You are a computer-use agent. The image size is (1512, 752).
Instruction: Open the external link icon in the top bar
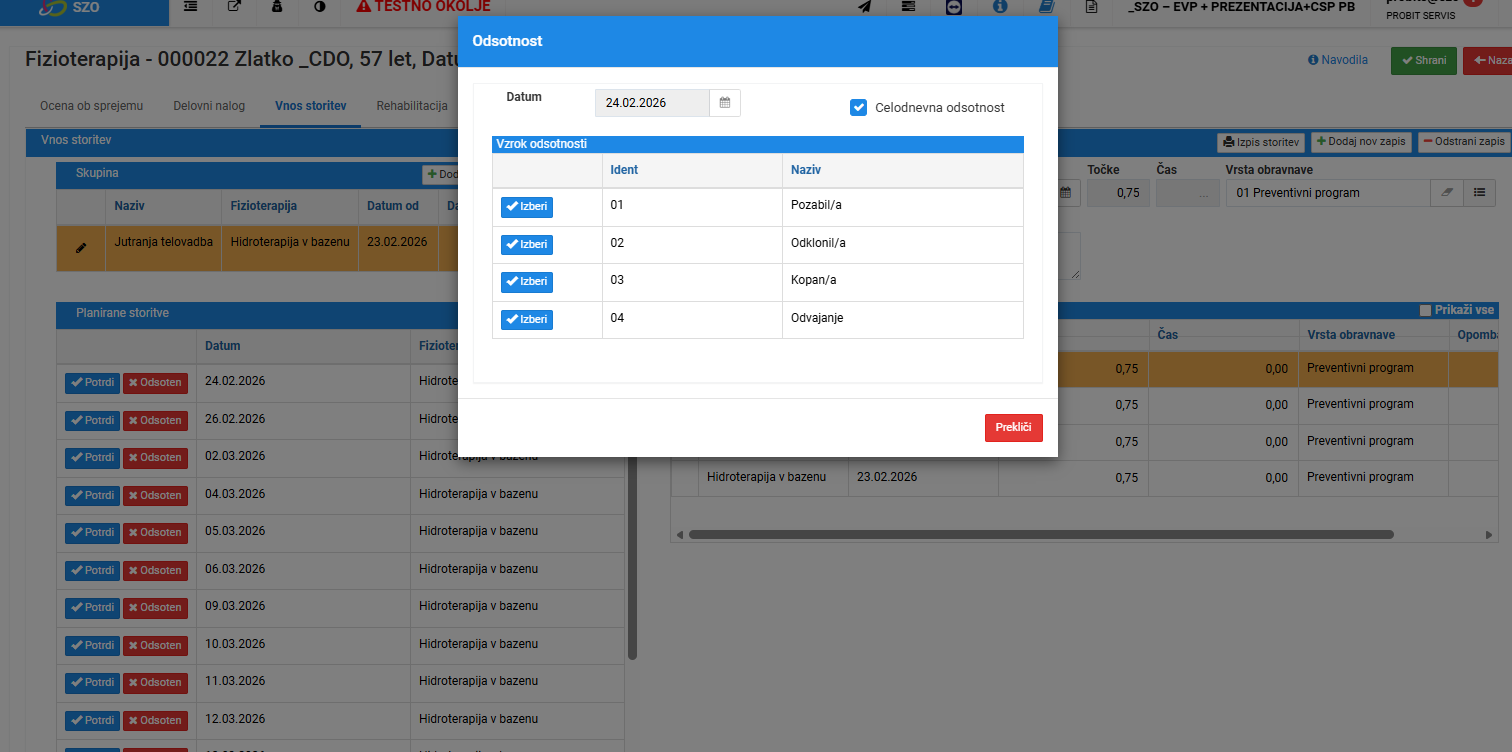234,7
